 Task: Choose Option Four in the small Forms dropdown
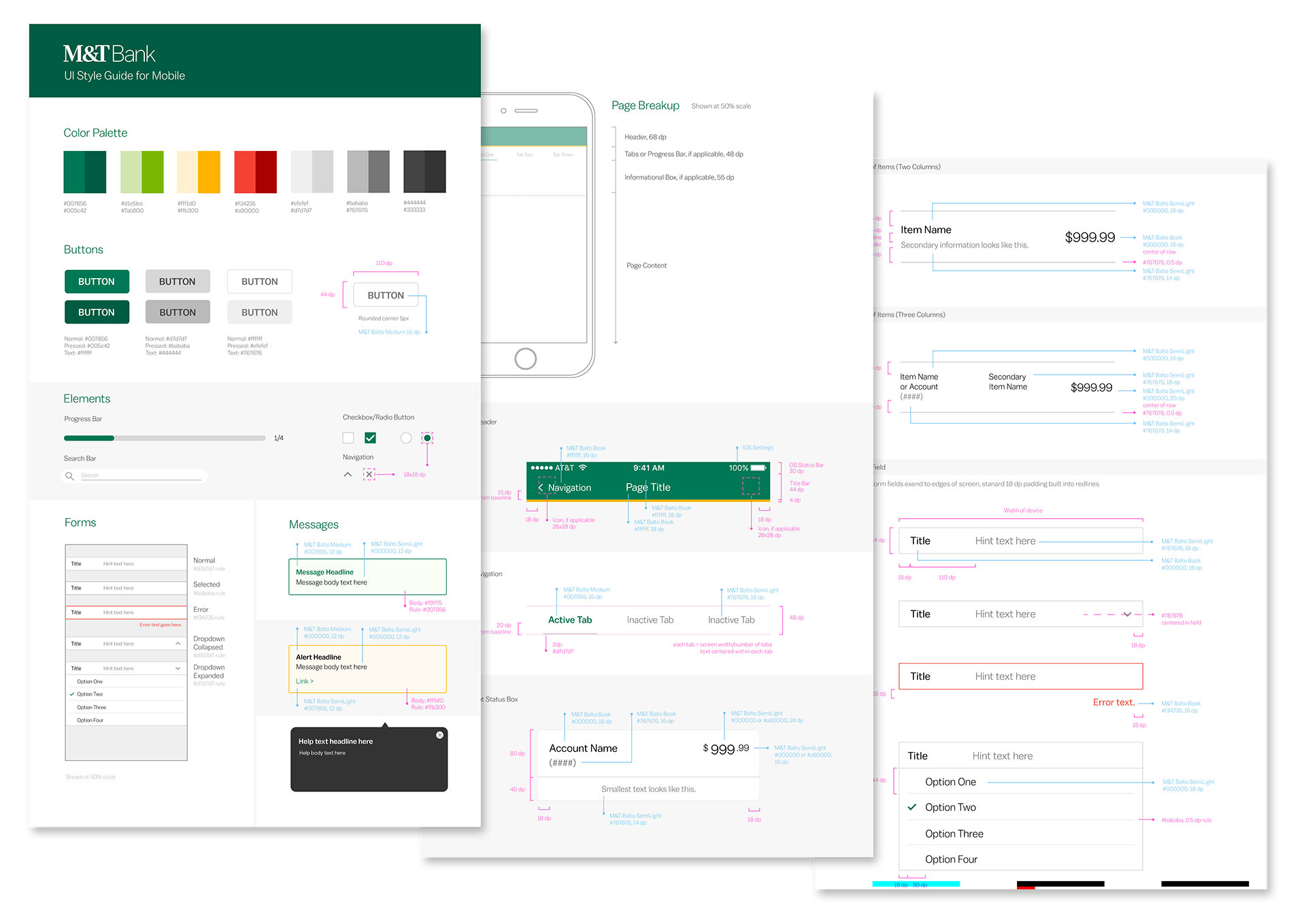click(90, 720)
